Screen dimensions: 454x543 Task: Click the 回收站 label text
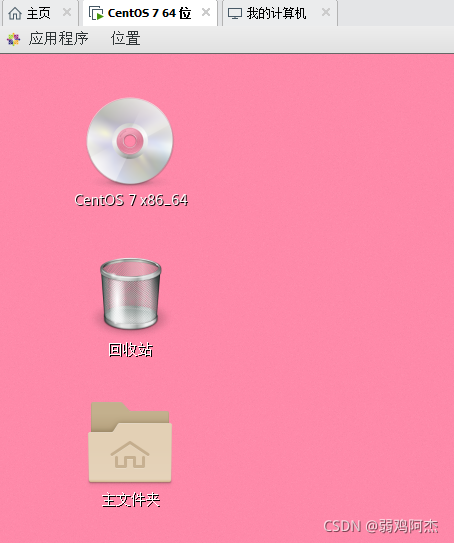tap(131, 350)
